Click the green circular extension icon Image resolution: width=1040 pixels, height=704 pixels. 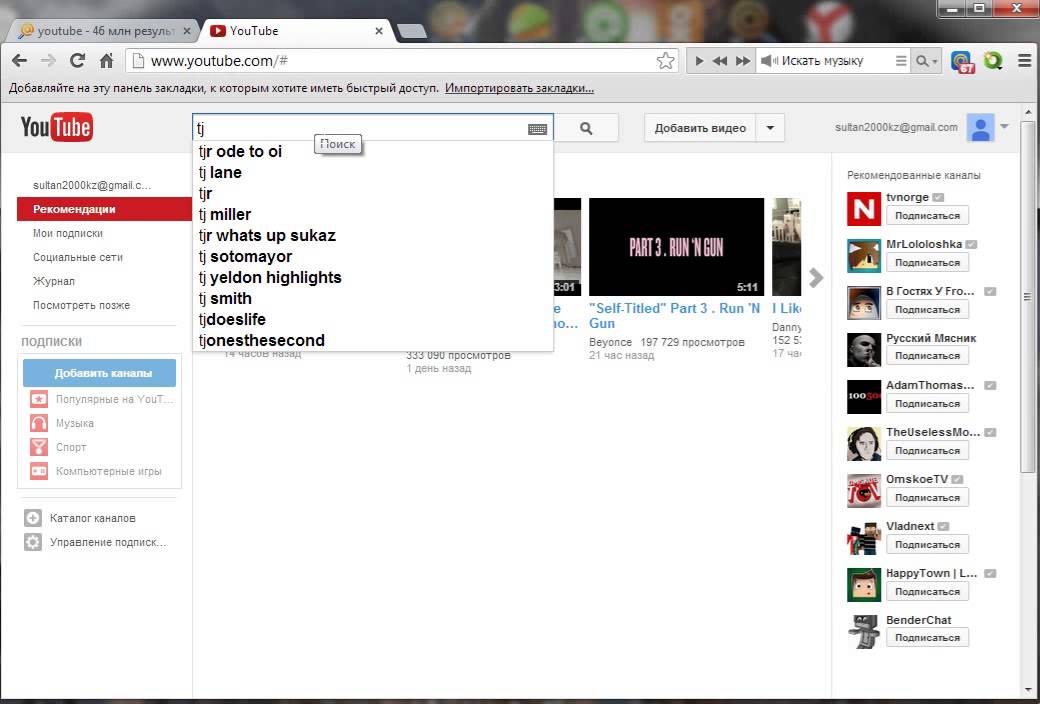(x=993, y=61)
